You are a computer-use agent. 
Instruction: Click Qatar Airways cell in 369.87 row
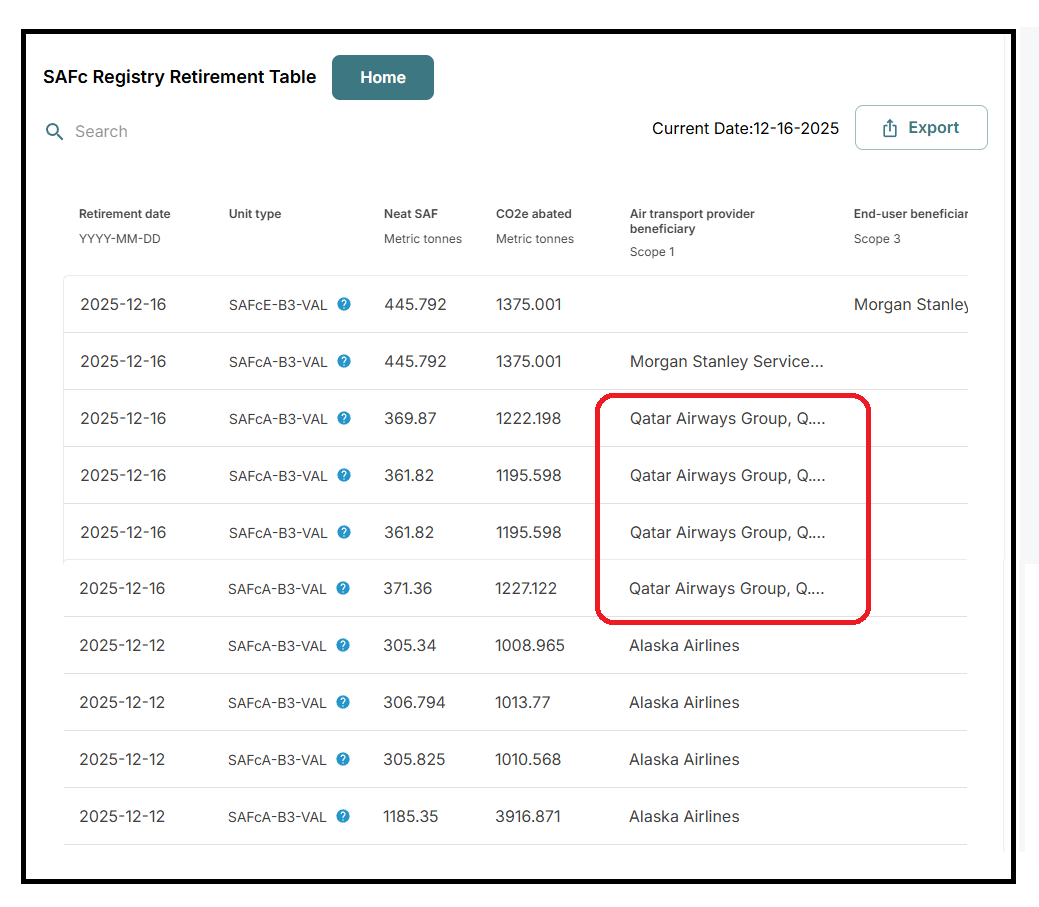click(x=727, y=418)
